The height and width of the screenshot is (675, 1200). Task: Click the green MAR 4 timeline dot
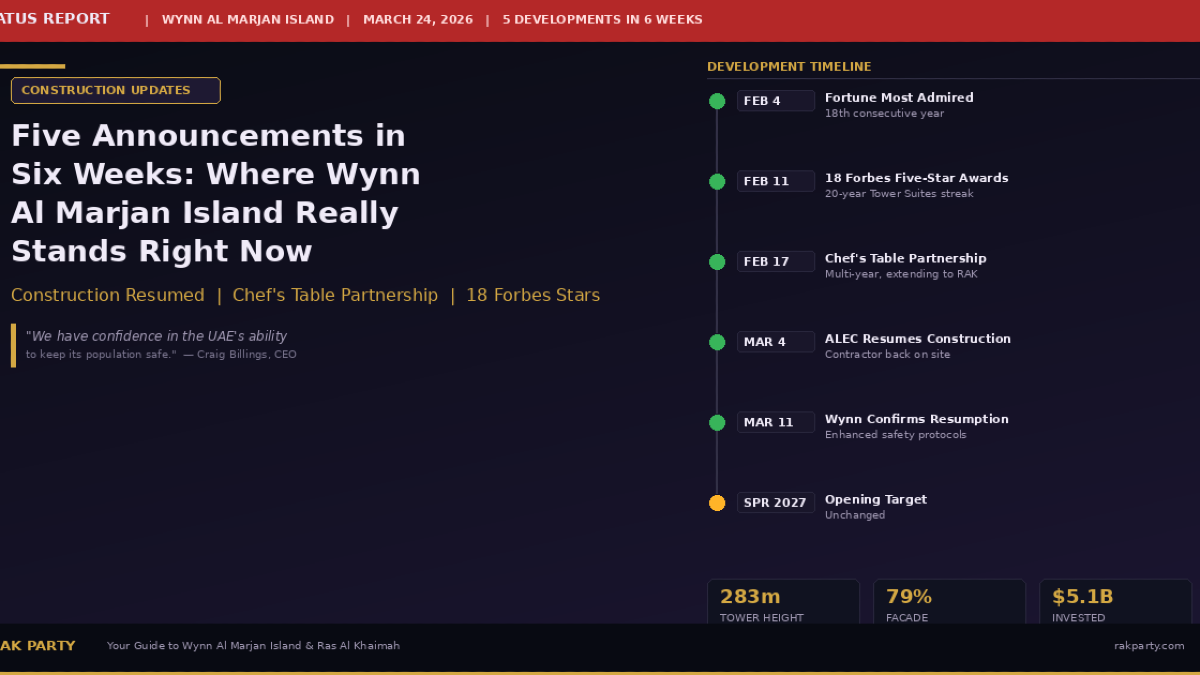tap(717, 342)
